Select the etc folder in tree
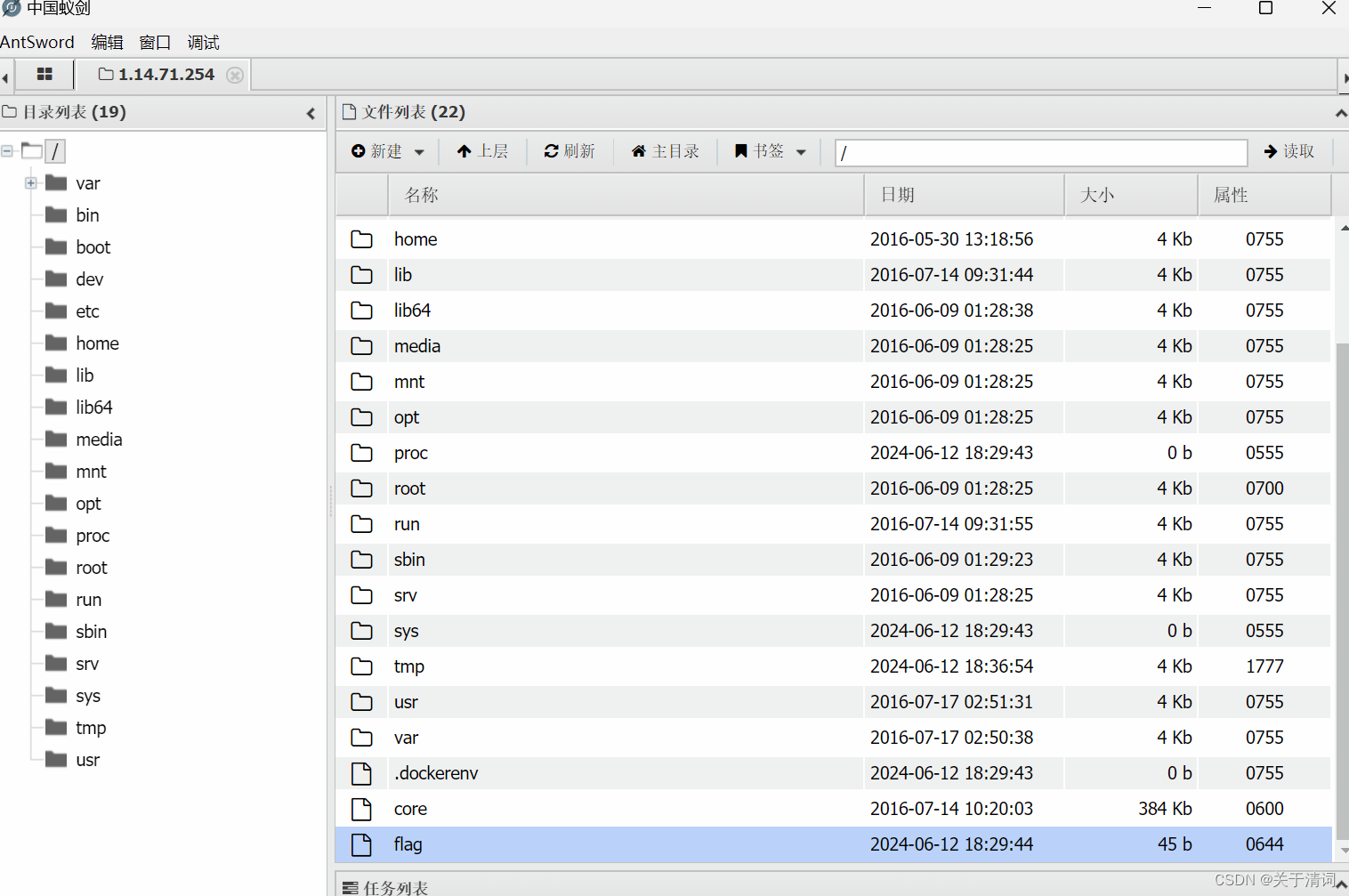 87,311
